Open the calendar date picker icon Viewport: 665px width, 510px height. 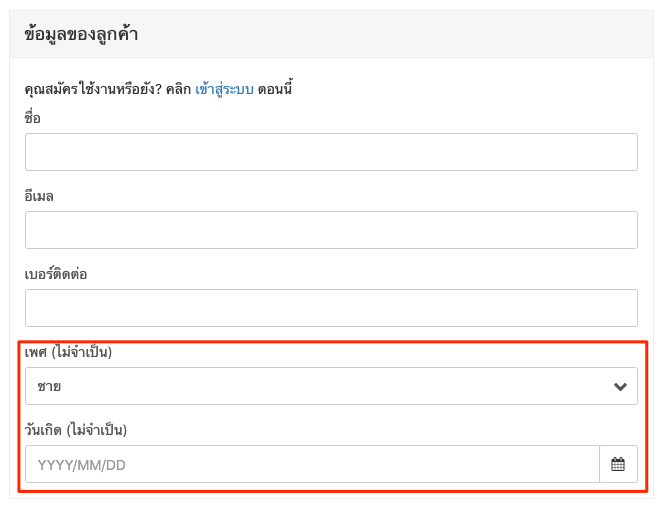(618, 464)
